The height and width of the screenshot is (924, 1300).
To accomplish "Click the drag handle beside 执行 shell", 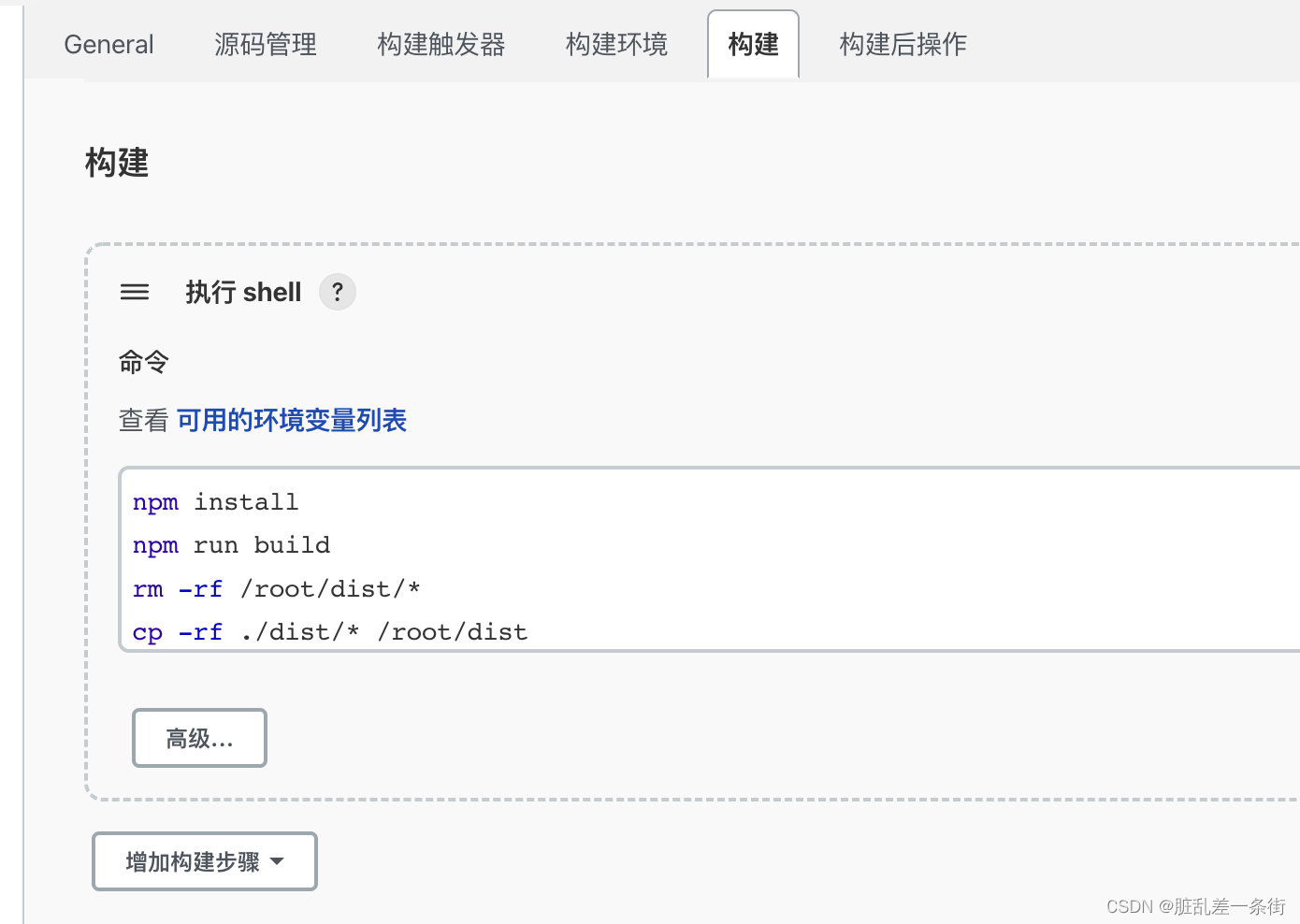I will [135, 293].
